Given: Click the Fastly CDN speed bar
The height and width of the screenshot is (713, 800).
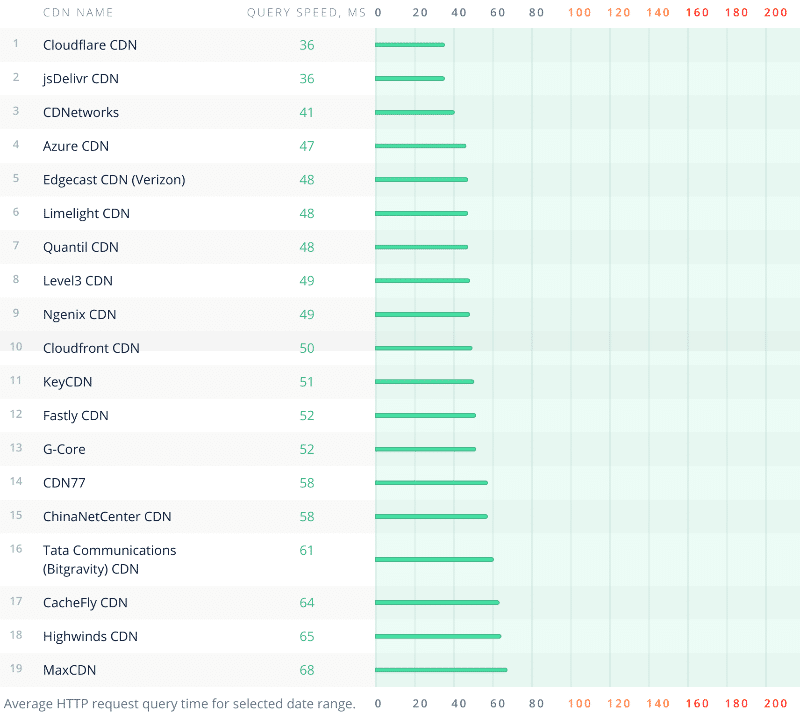Looking at the screenshot, I should pos(425,416).
